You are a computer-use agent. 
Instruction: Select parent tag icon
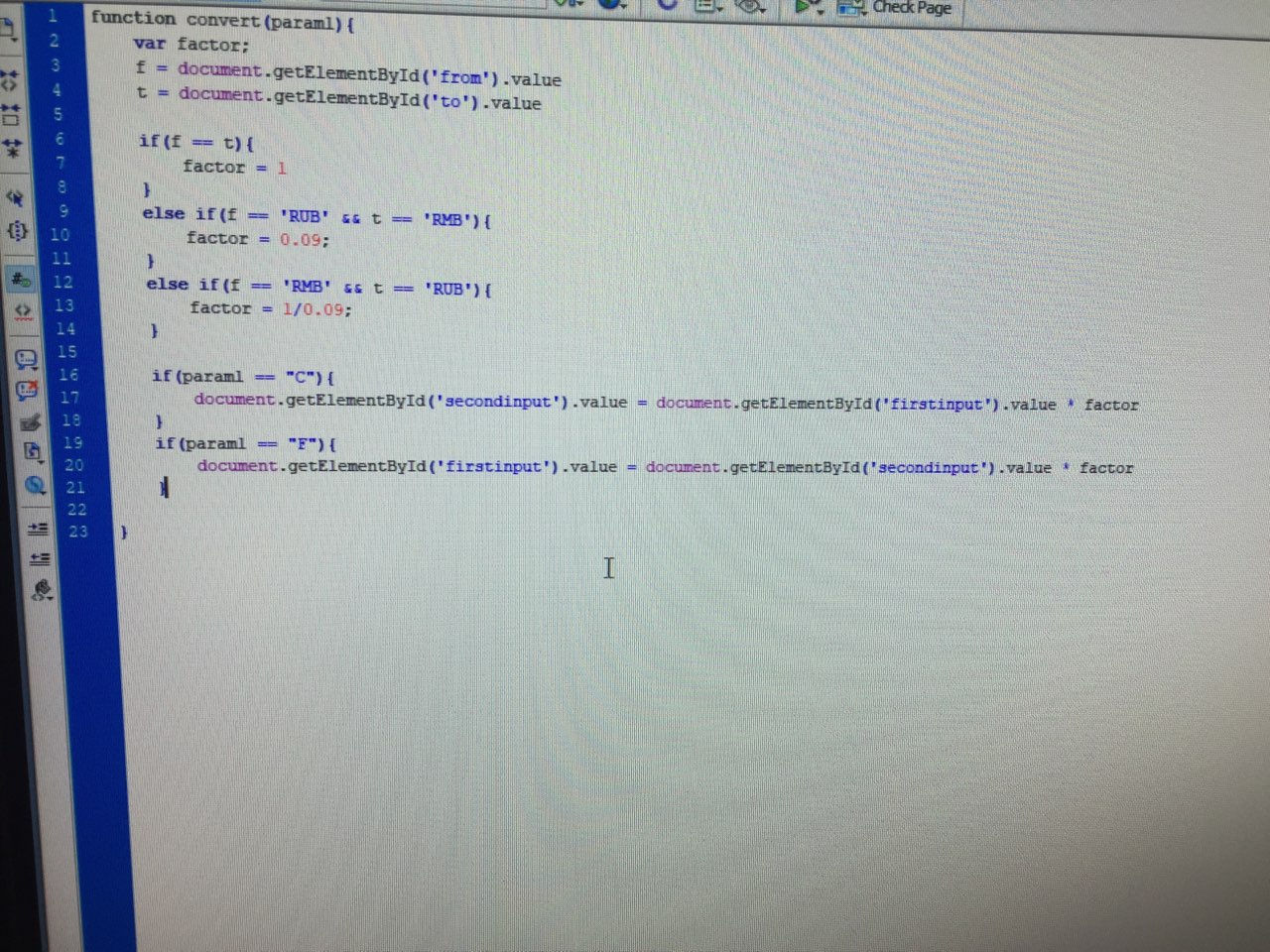[x=15, y=197]
